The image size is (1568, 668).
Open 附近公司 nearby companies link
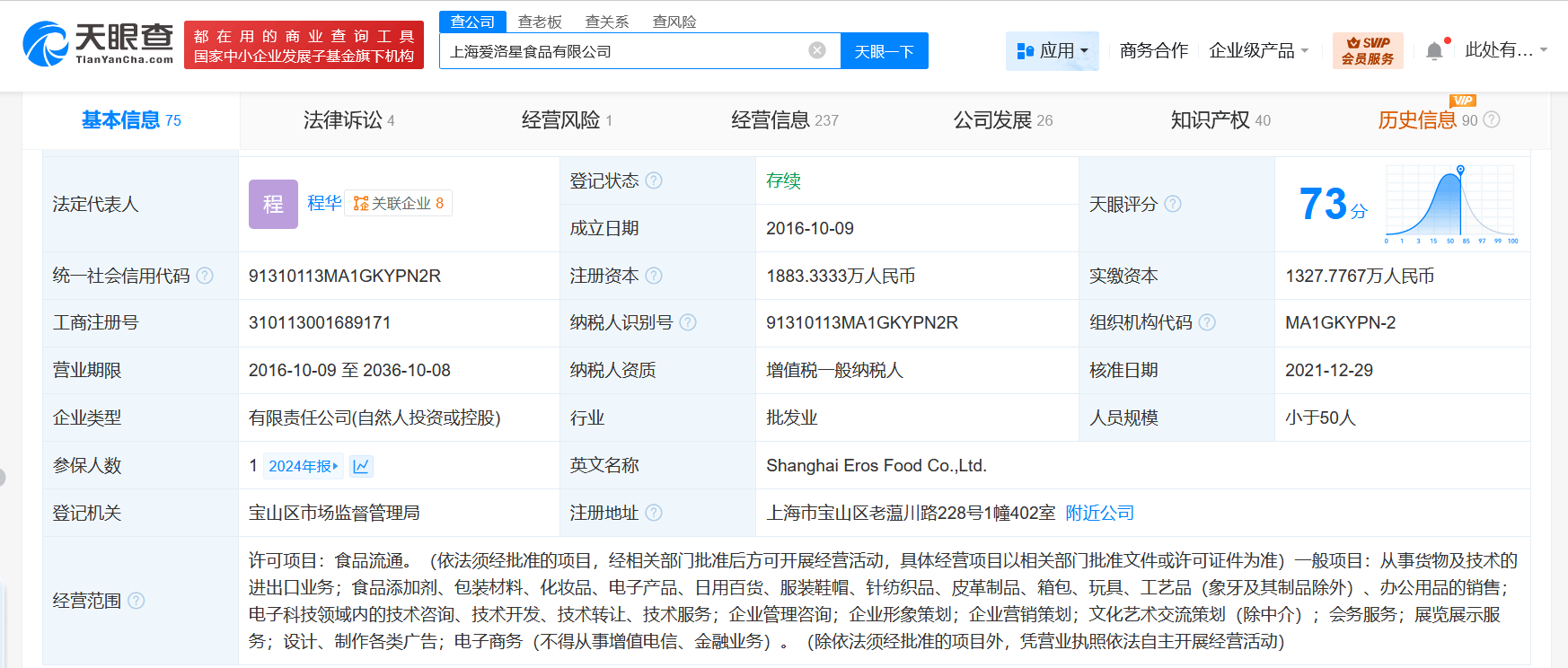(1099, 513)
